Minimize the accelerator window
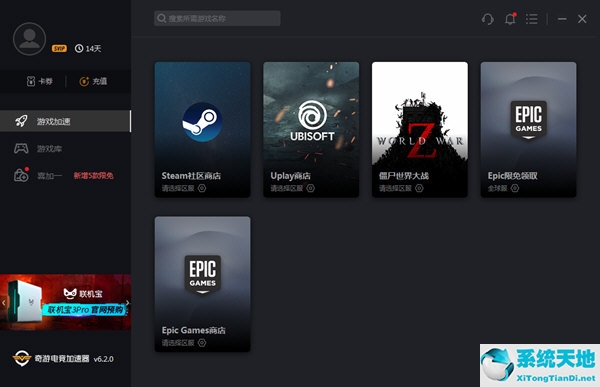 click(x=562, y=19)
